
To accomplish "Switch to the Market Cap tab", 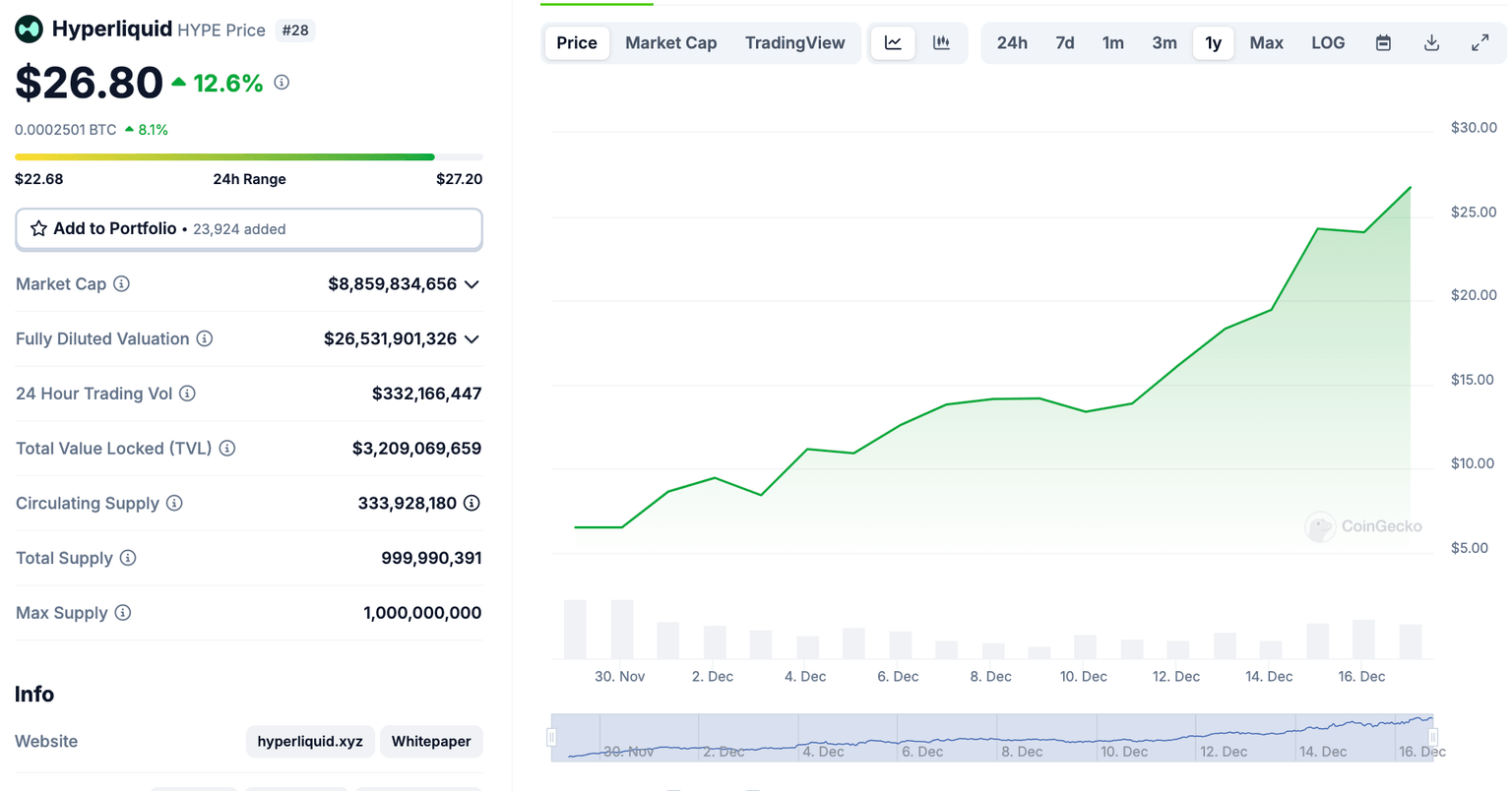I will pos(670,43).
